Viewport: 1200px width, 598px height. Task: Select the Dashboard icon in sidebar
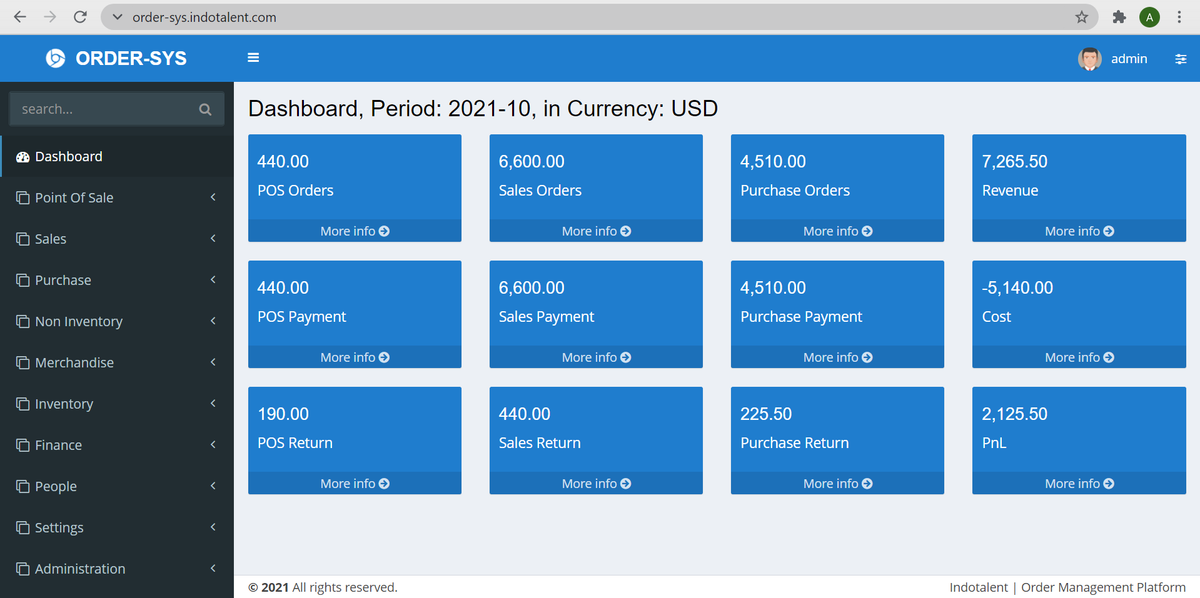(23, 156)
